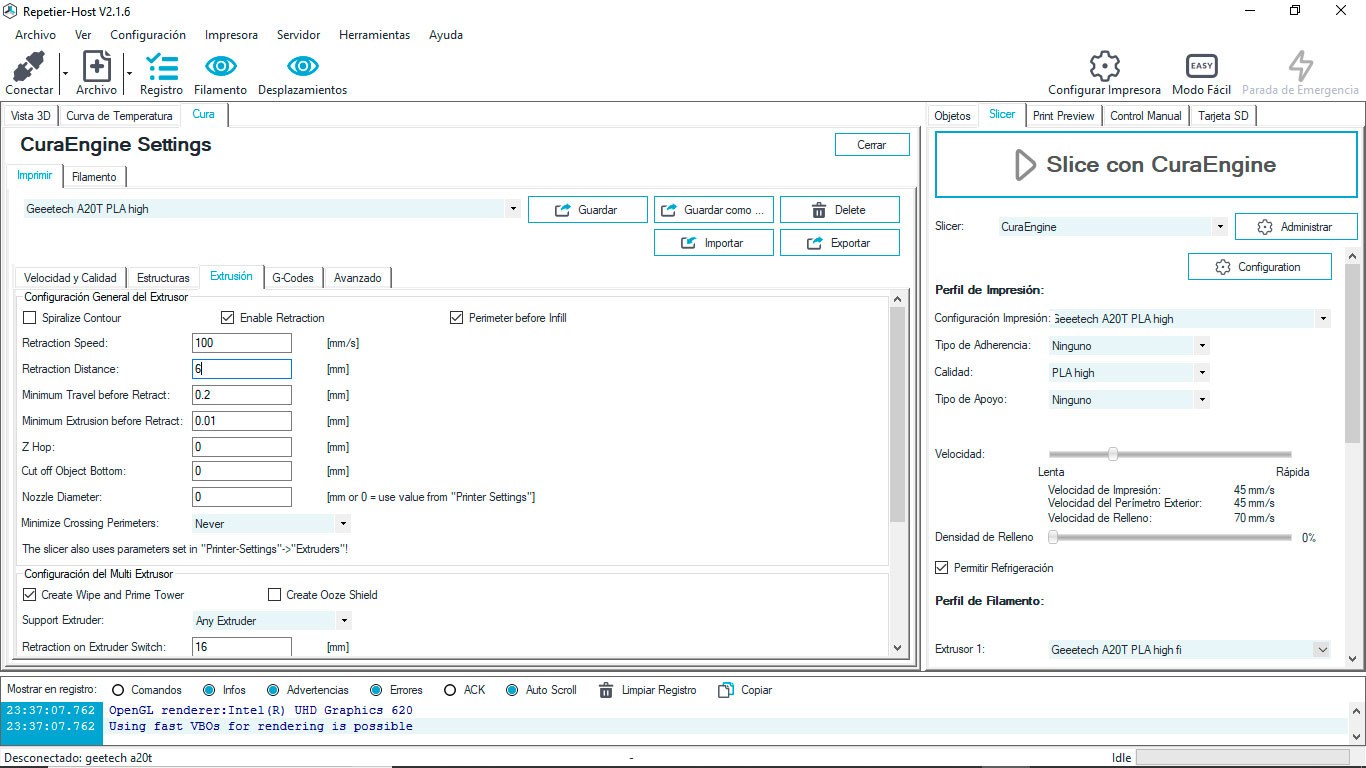Enable the Spiralize Contour checkbox
The image size is (1366, 768).
(29, 318)
